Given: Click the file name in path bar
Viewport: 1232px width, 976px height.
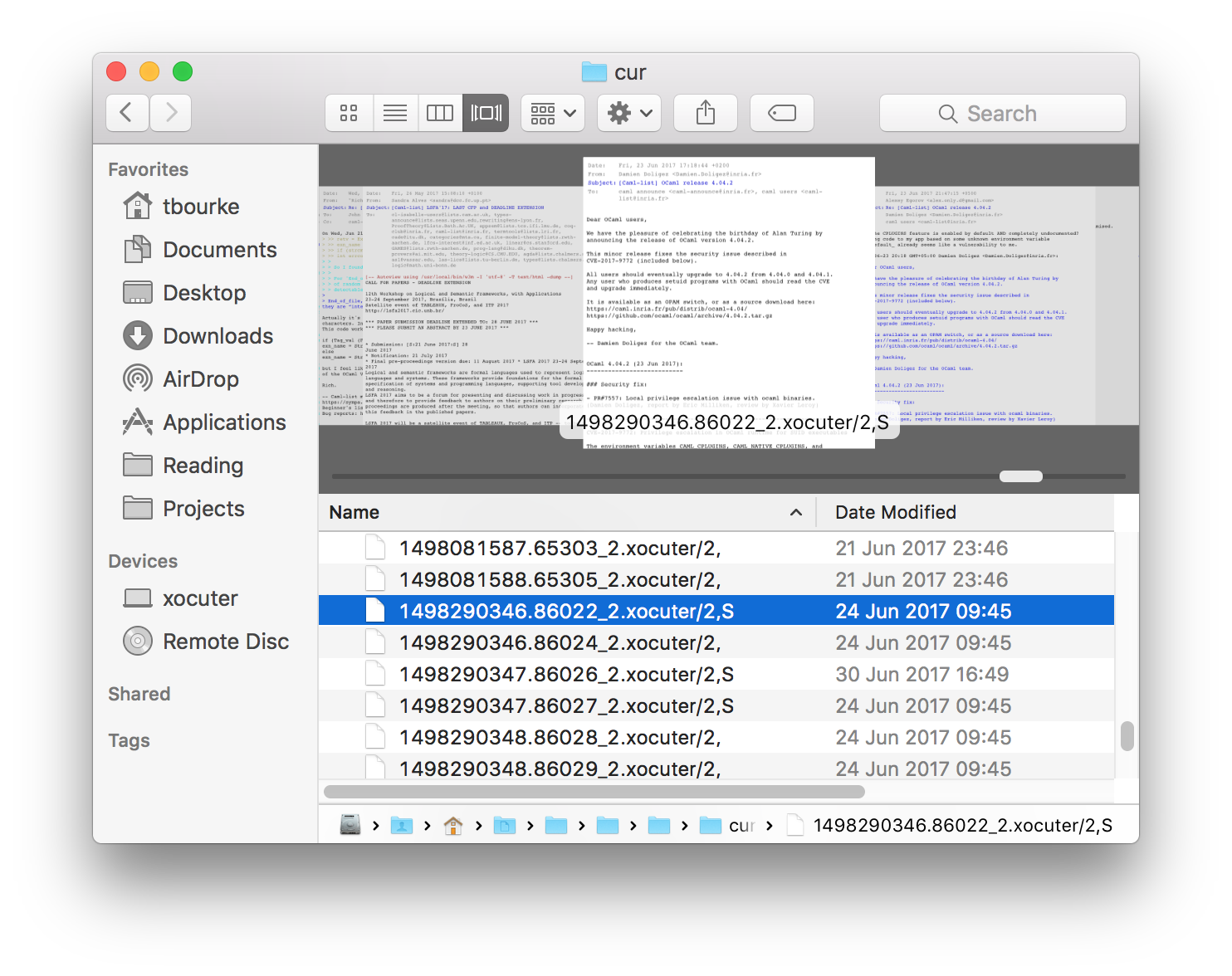Looking at the screenshot, I should pos(962,825).
